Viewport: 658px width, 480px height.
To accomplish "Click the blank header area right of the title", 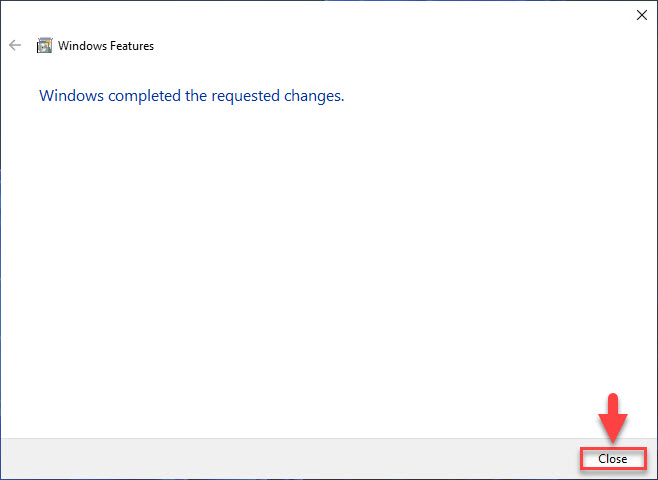I will 400,45.
